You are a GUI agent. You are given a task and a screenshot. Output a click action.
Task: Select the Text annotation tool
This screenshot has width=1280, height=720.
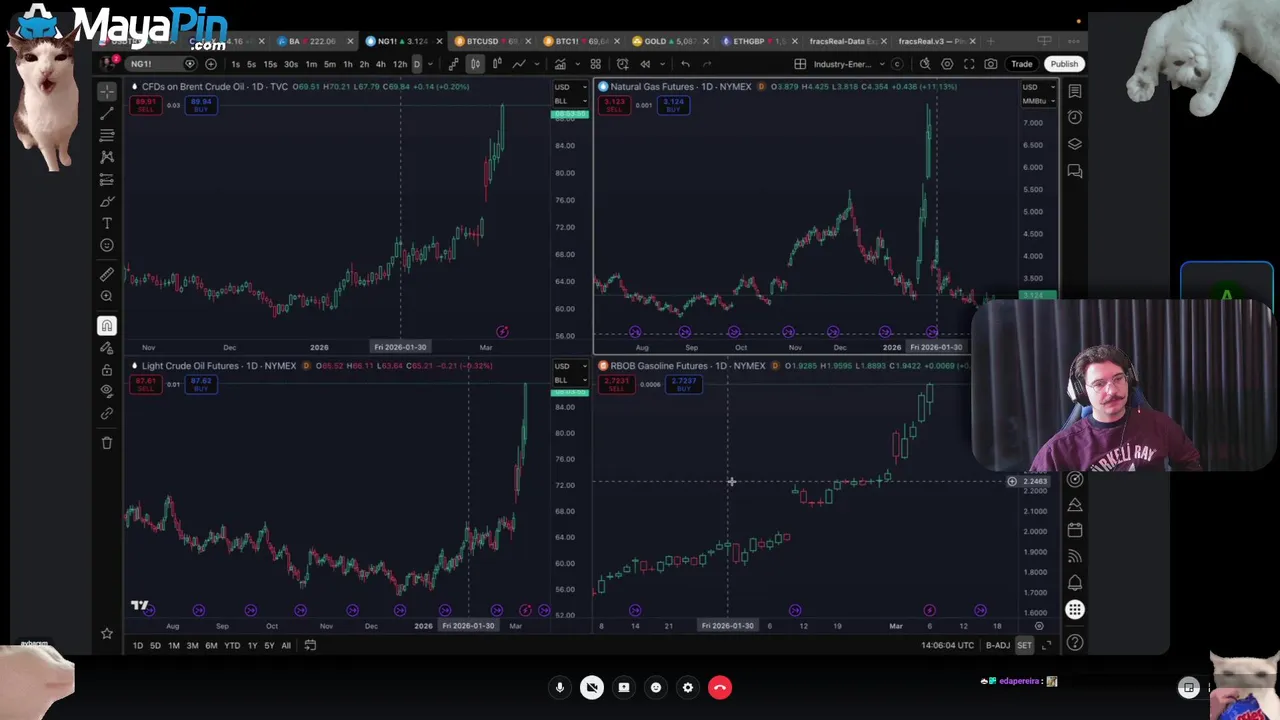107,223
